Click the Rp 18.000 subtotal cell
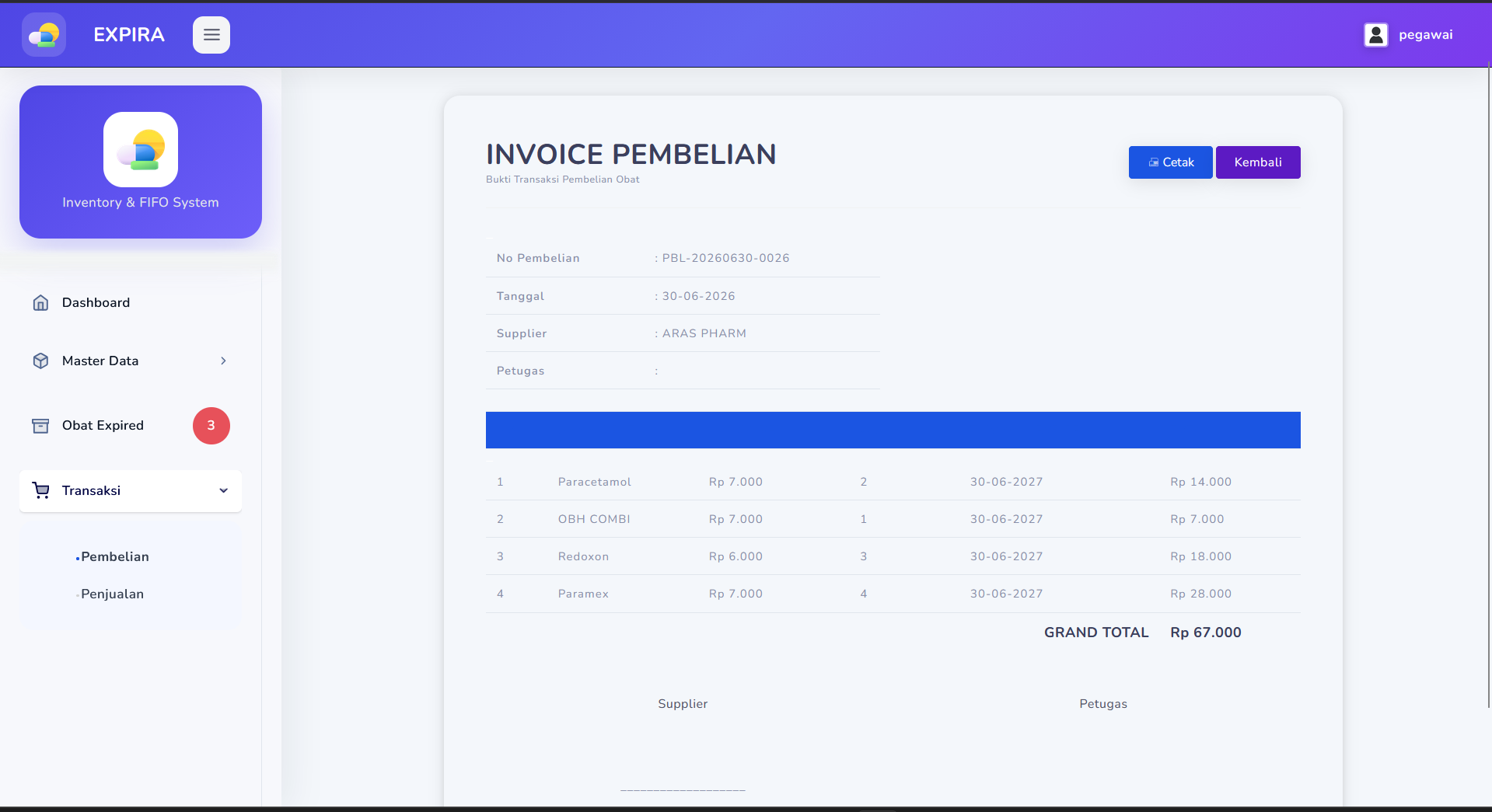Screen dimensions: 1492x812 (x=1201, y=556)
